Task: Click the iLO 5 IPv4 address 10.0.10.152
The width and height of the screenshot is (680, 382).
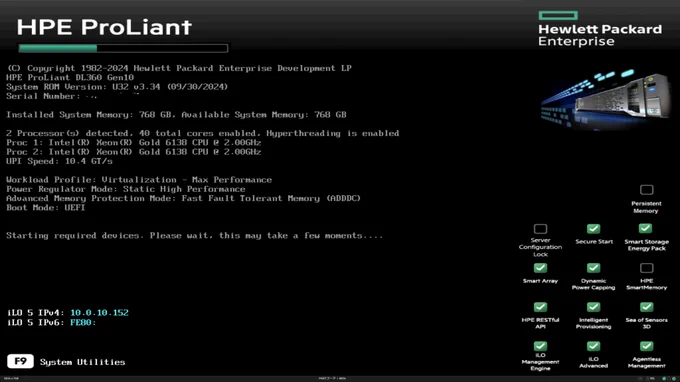Action: click(x=99, y=313)
